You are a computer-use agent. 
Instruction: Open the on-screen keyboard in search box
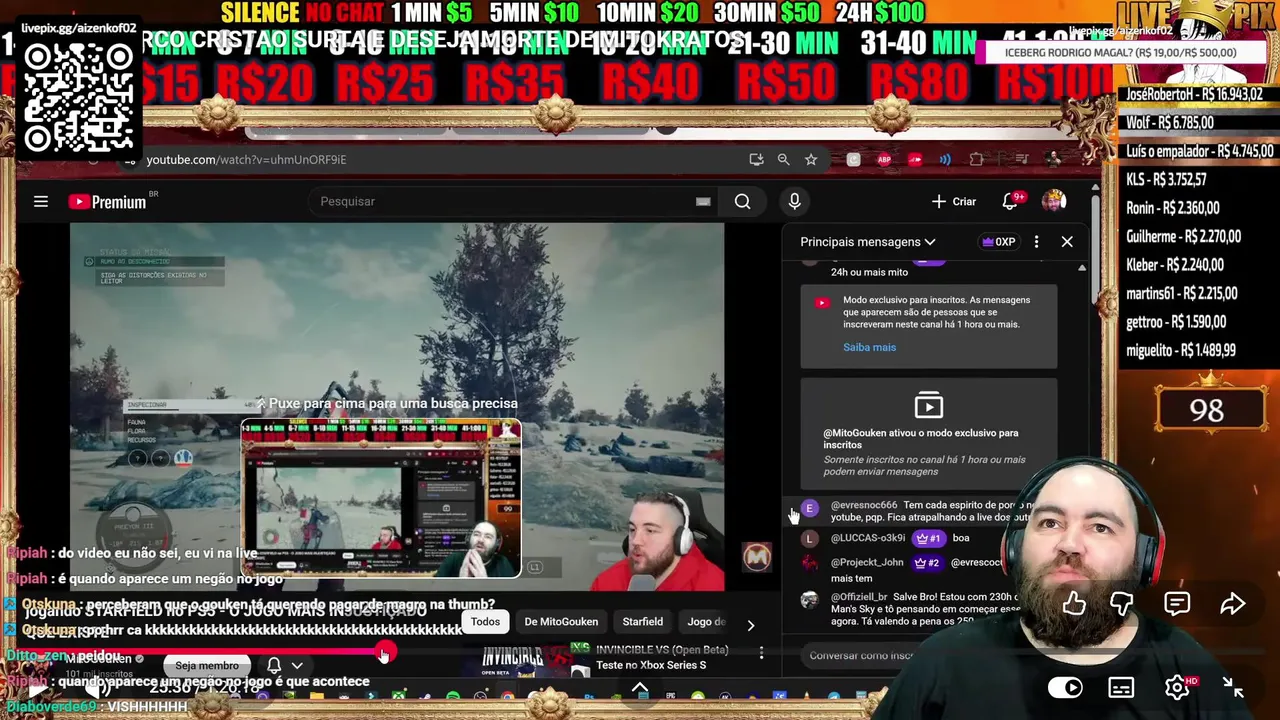pos(703,201)
